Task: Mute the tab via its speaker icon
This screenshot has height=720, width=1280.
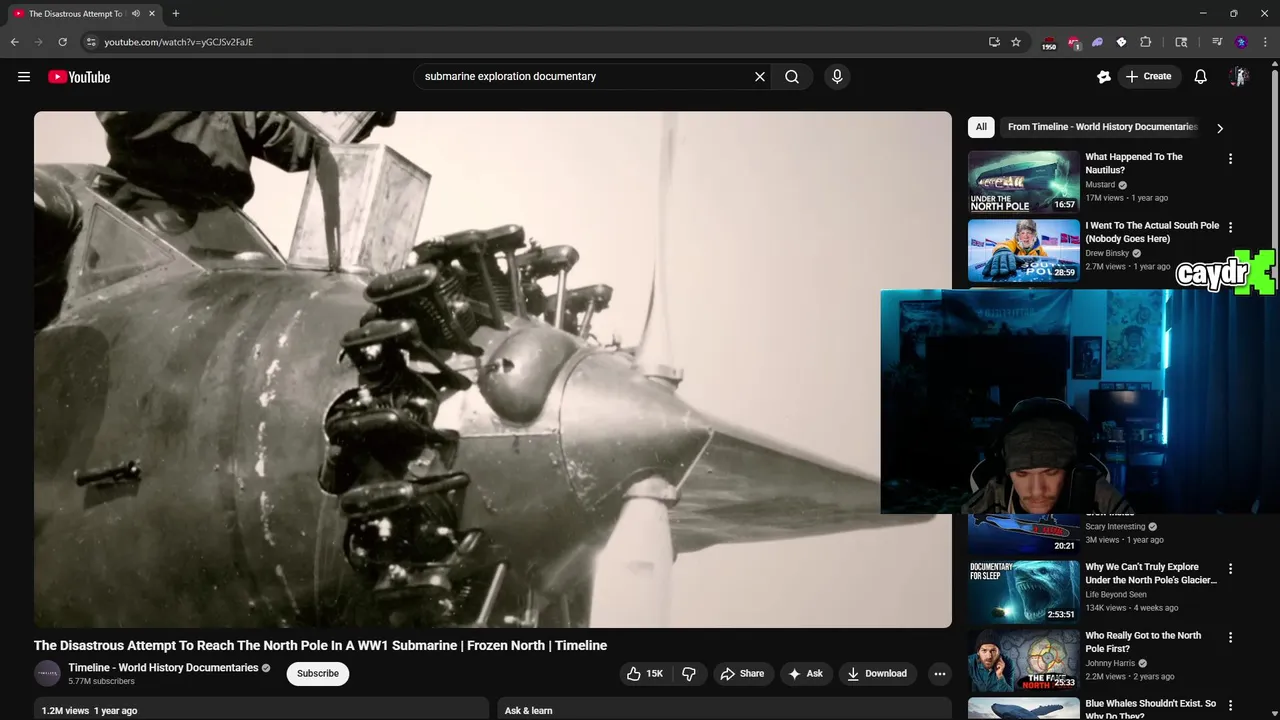Action: 136,13
